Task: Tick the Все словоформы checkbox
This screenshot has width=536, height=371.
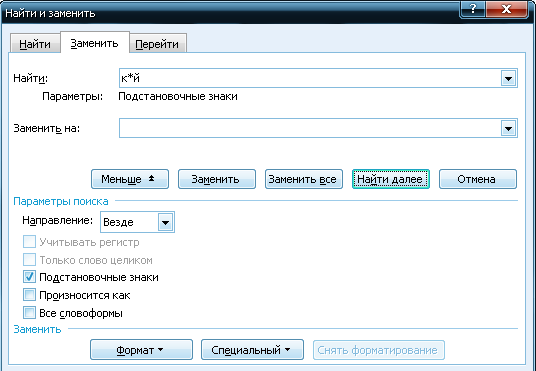Action: click(29, 313)
